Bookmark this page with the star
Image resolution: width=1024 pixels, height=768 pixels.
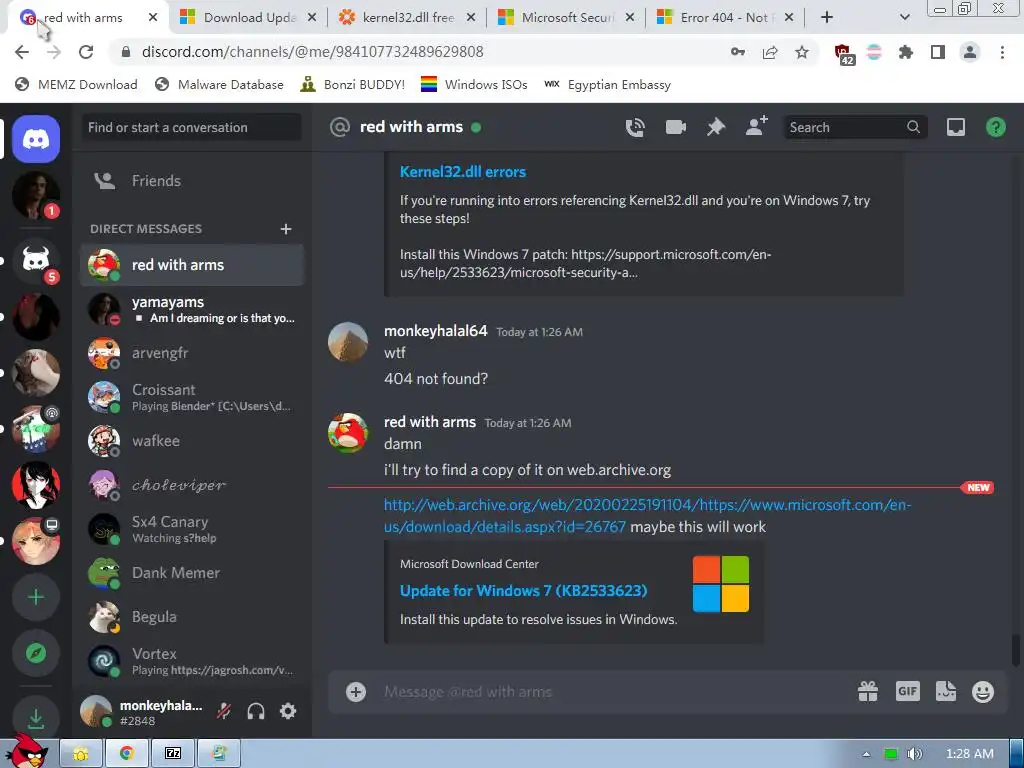point(802,52)
